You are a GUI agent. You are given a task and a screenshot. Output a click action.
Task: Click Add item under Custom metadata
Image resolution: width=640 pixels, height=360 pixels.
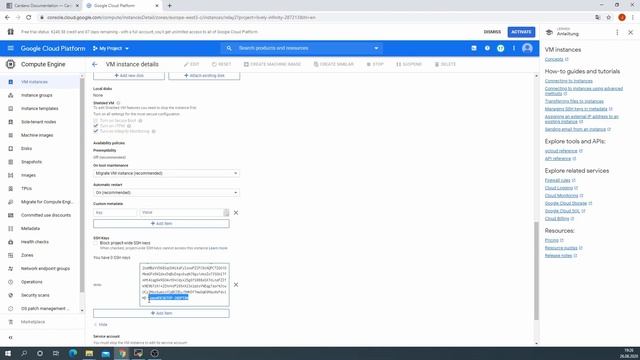161,224
